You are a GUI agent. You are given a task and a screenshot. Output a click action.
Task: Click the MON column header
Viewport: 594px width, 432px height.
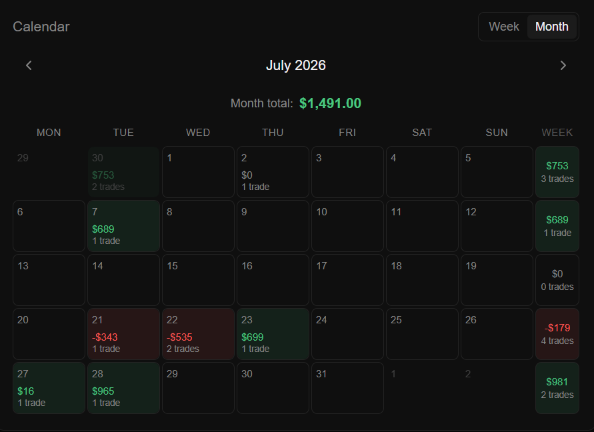[49, 132]
